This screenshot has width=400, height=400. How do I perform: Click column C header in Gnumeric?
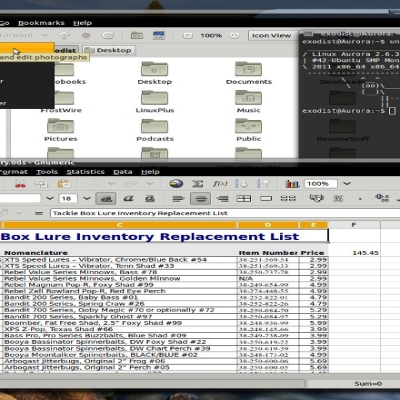pos(119,225)
